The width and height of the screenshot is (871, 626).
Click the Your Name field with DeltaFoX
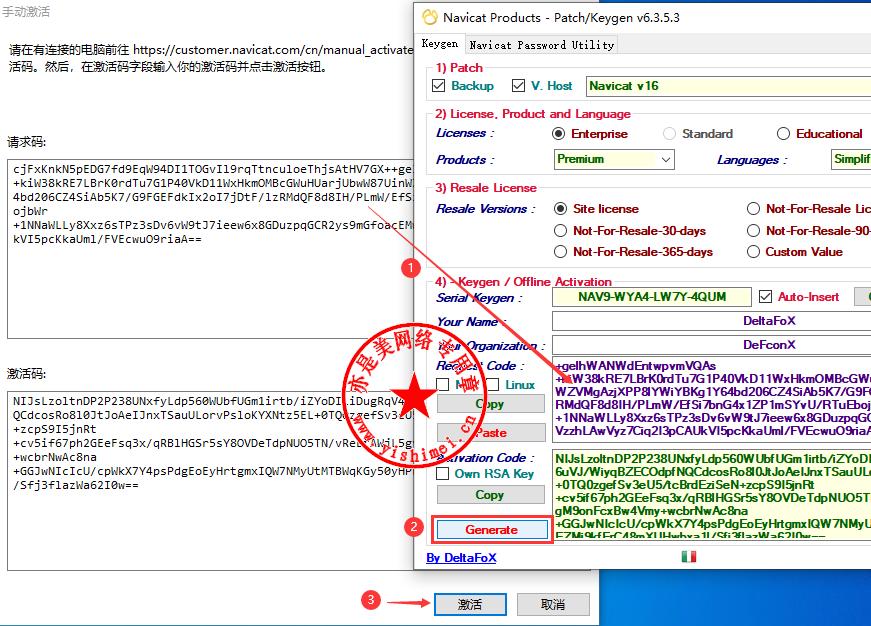click(712, 321)
